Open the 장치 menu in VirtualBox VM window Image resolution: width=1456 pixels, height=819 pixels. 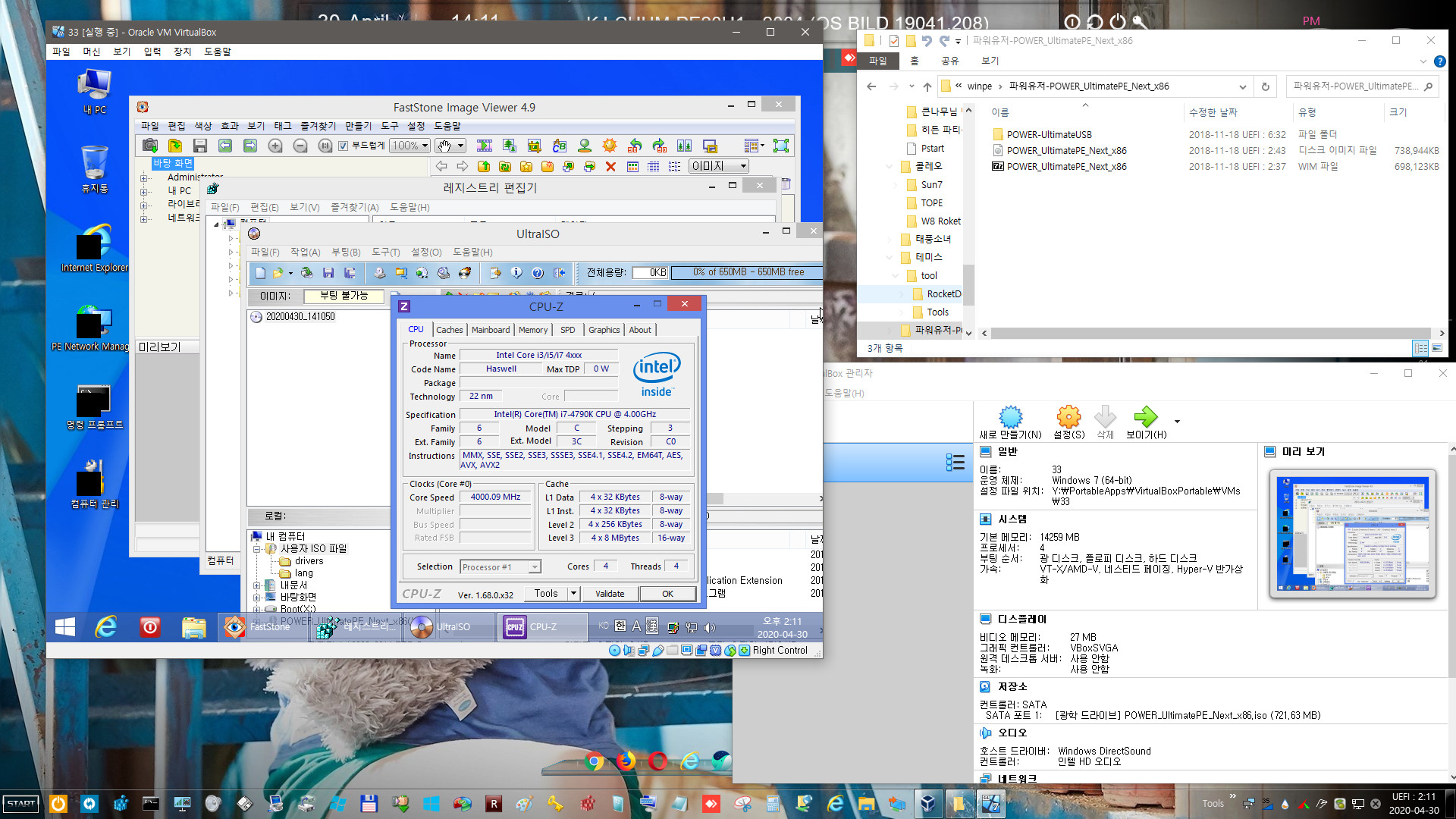pos(182,52)
